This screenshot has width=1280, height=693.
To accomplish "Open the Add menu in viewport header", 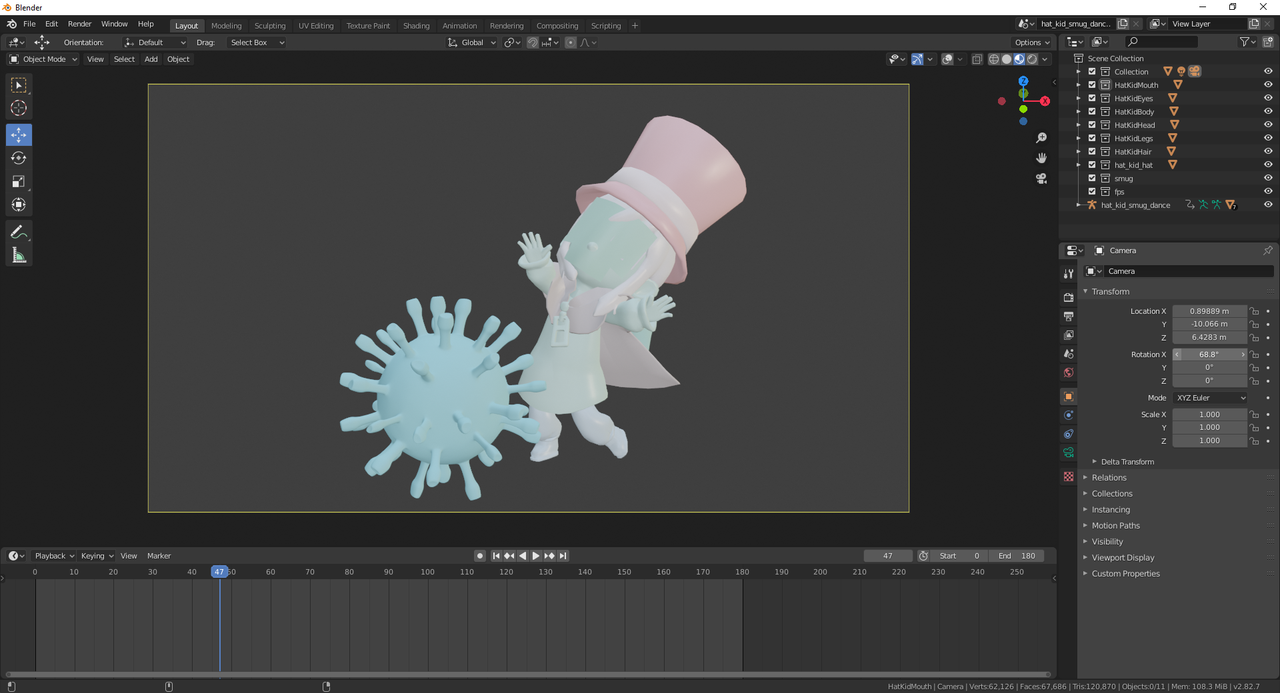I will point(151,59).
